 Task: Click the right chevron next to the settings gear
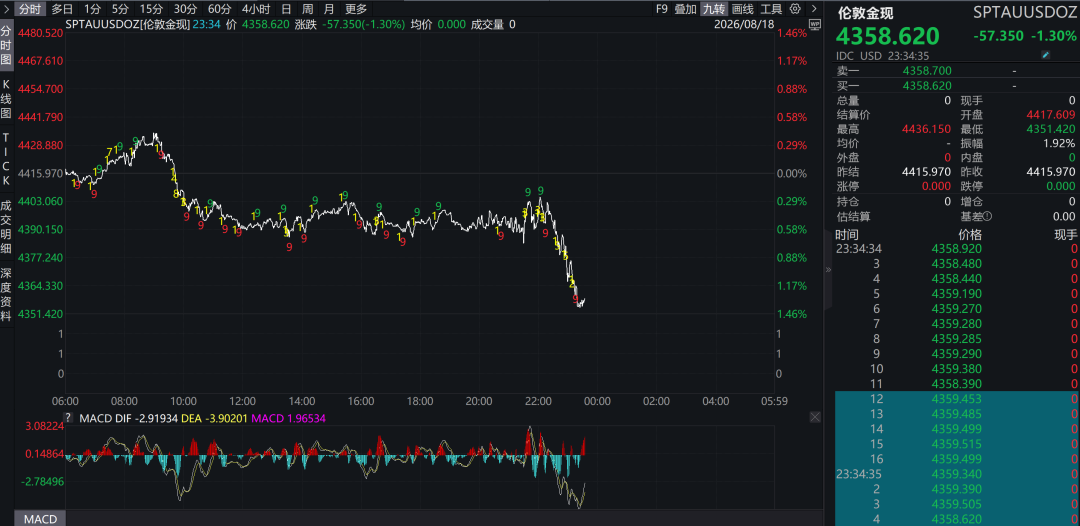click(813, 9)
